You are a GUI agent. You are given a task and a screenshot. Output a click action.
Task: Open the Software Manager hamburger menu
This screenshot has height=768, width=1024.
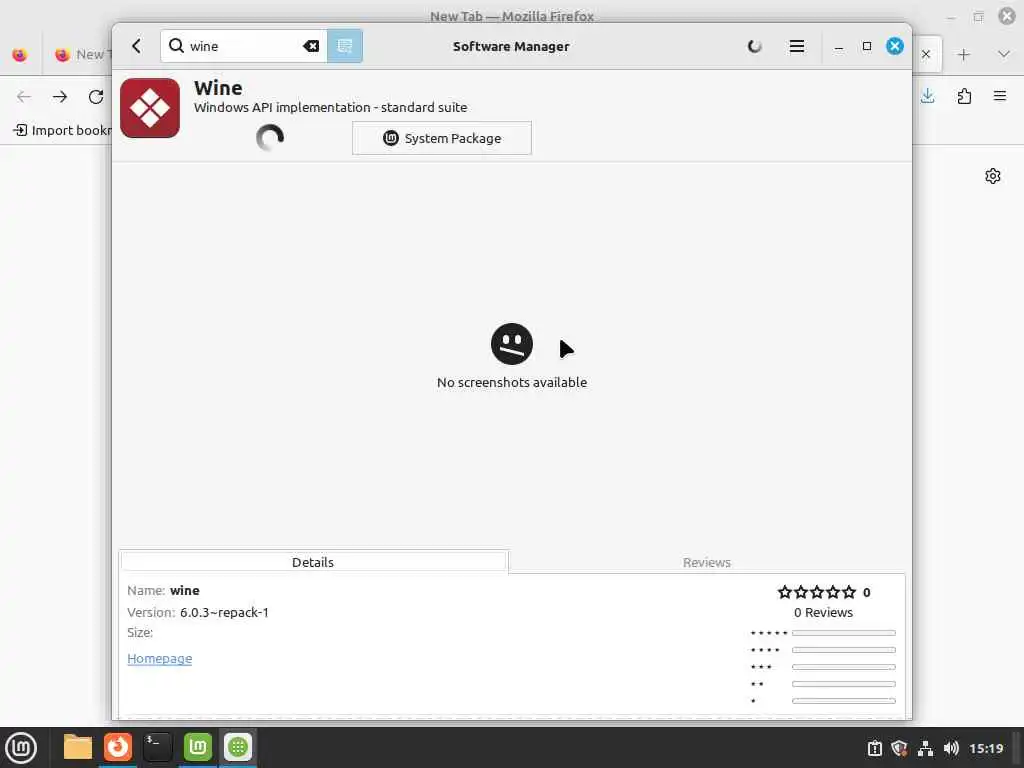797,46
